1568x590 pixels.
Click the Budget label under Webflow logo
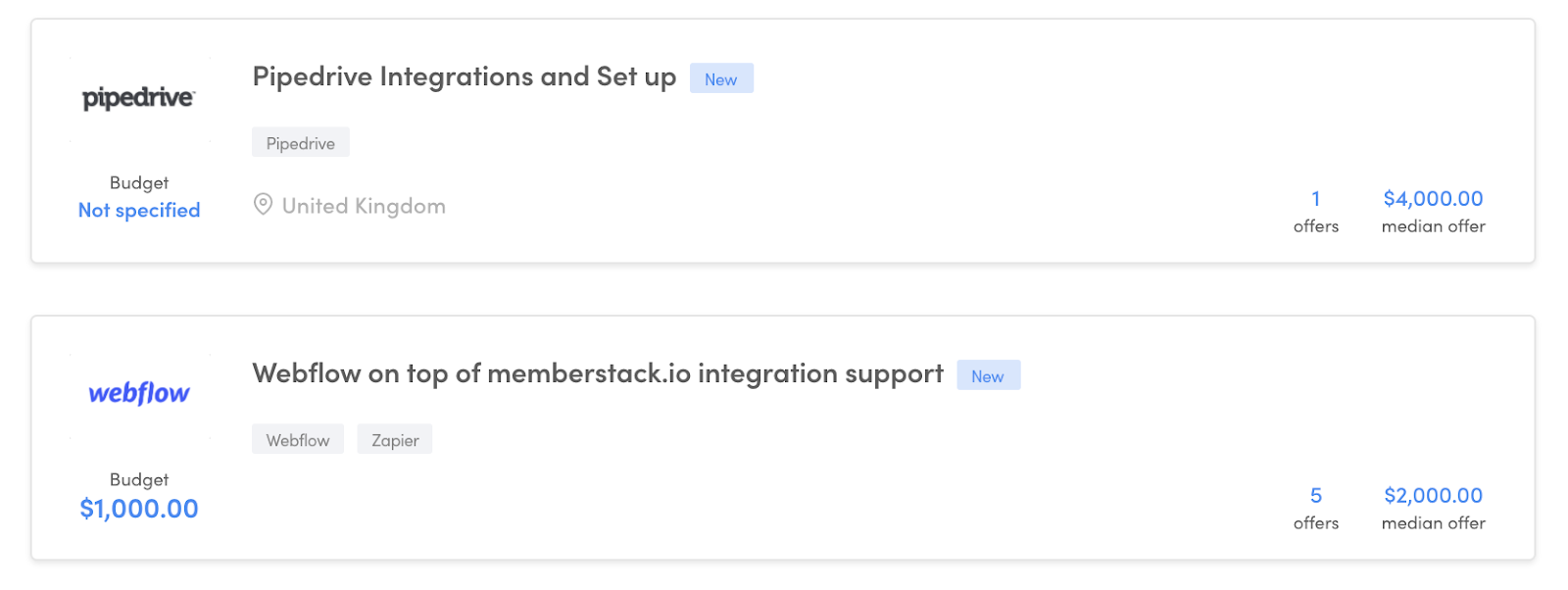(139, 480)
